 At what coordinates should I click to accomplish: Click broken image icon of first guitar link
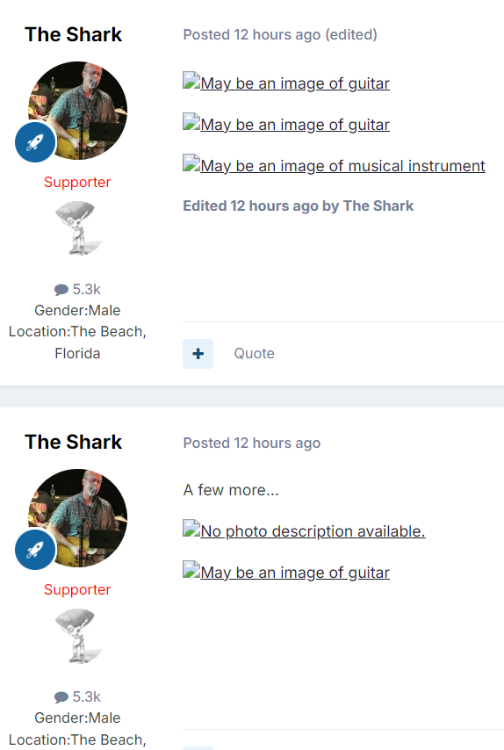pyautogui.click(x=191, y=81)
